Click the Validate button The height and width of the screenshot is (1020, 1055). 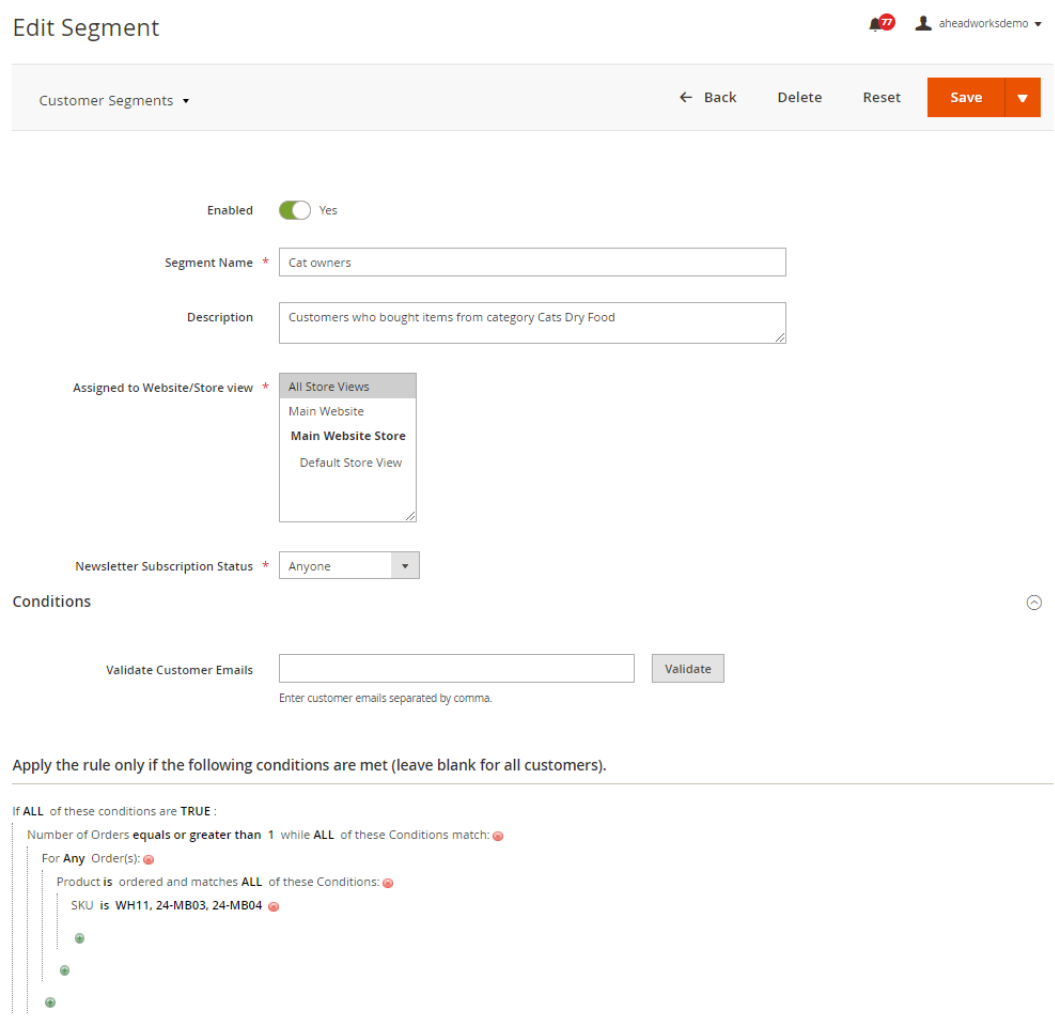(688, 668)
